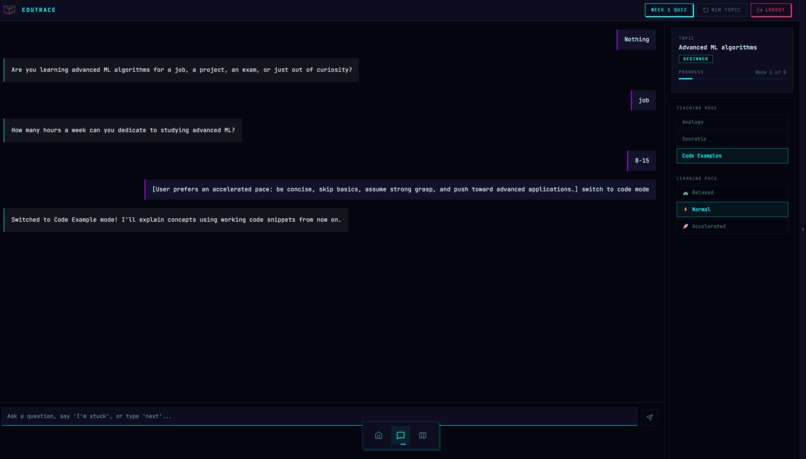Set learning pace to Relaxed
The width and height of the screenshot is (806, 459).
tap(732, 192)
